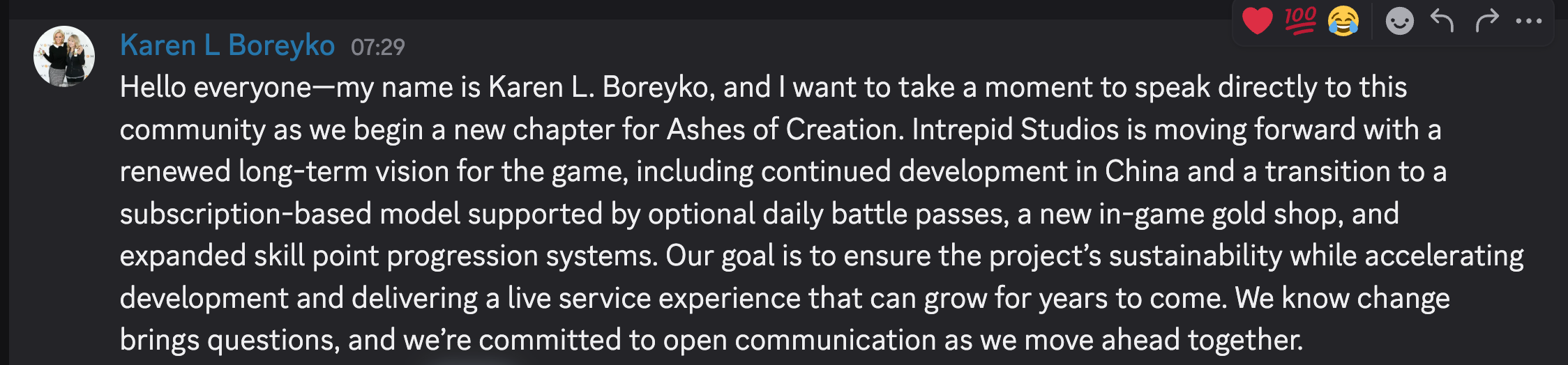Viewport: 1568px width, 365px height.
Task: Open Karen L Boreyko's avatar profile picture
Action: click(64, 56)
